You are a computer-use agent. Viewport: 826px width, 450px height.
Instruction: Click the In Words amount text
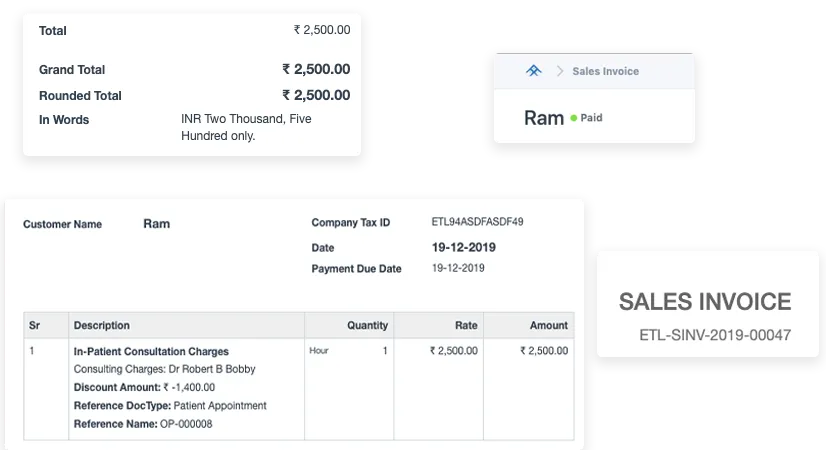coord(246,127)
